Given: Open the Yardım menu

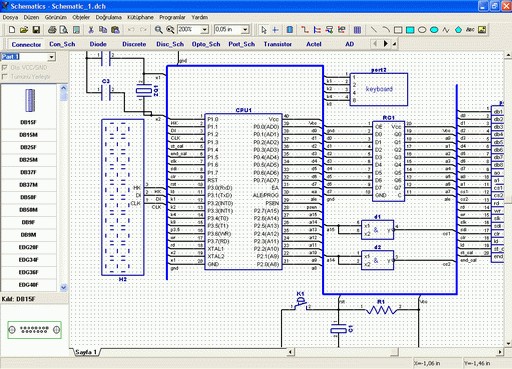Looking at the screenshot, I should tap(200, 17).
